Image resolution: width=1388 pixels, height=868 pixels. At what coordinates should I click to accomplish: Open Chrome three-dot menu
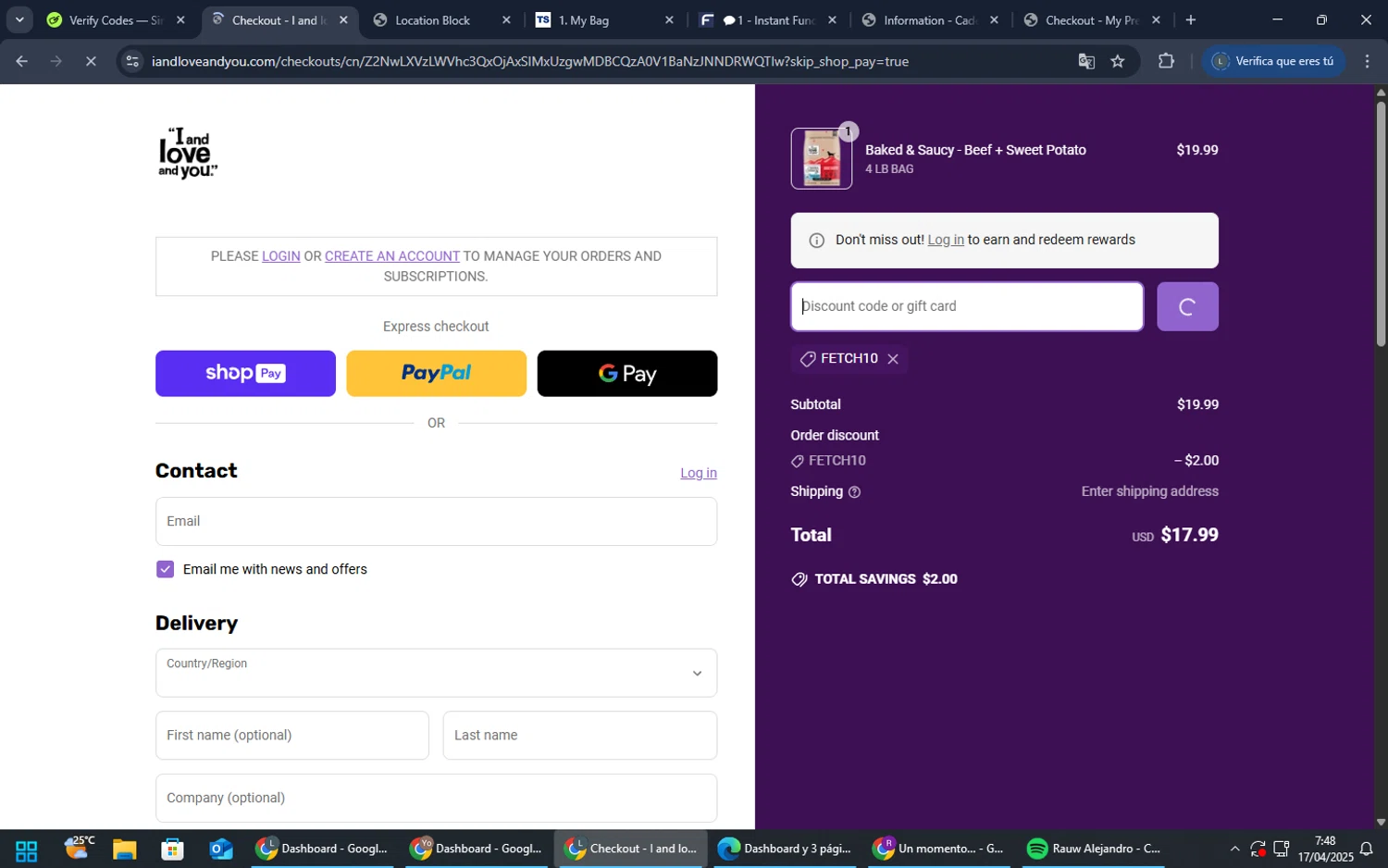click(x=1367, y=61)
